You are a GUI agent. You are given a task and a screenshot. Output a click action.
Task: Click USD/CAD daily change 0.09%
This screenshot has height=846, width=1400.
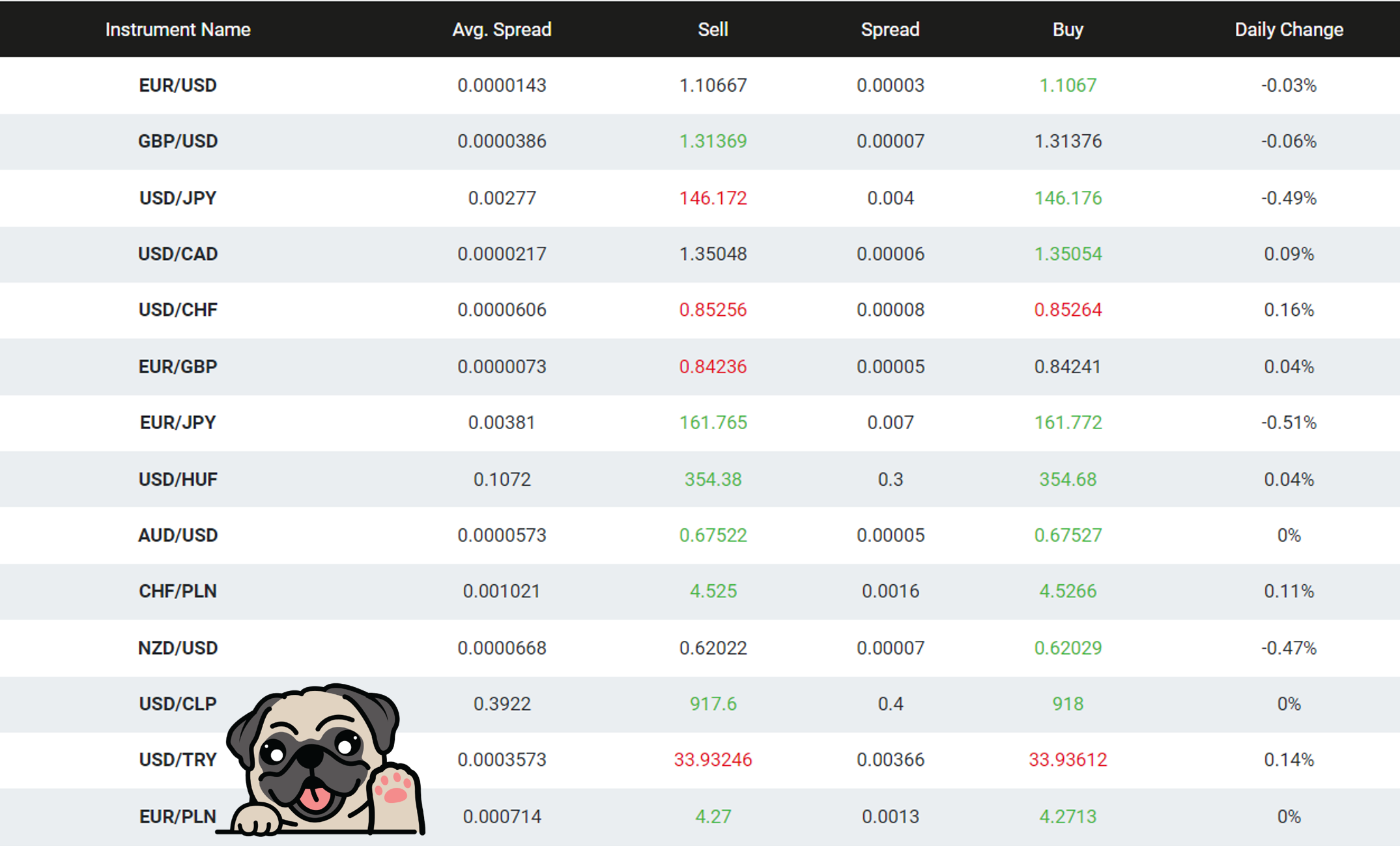click(1289, 254)
